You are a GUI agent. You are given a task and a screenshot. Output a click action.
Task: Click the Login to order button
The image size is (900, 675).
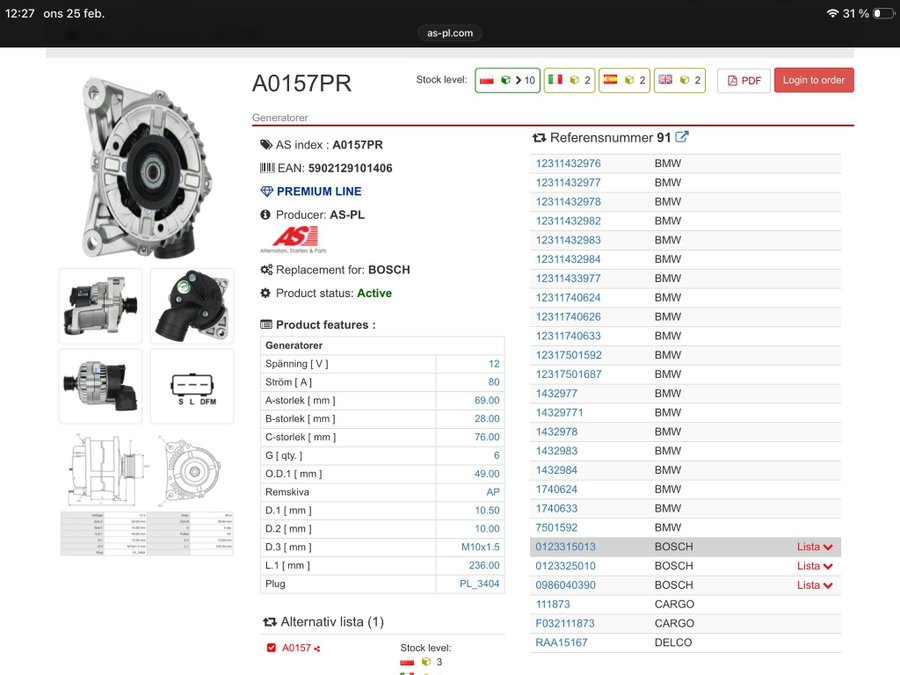tap(813, 81)
